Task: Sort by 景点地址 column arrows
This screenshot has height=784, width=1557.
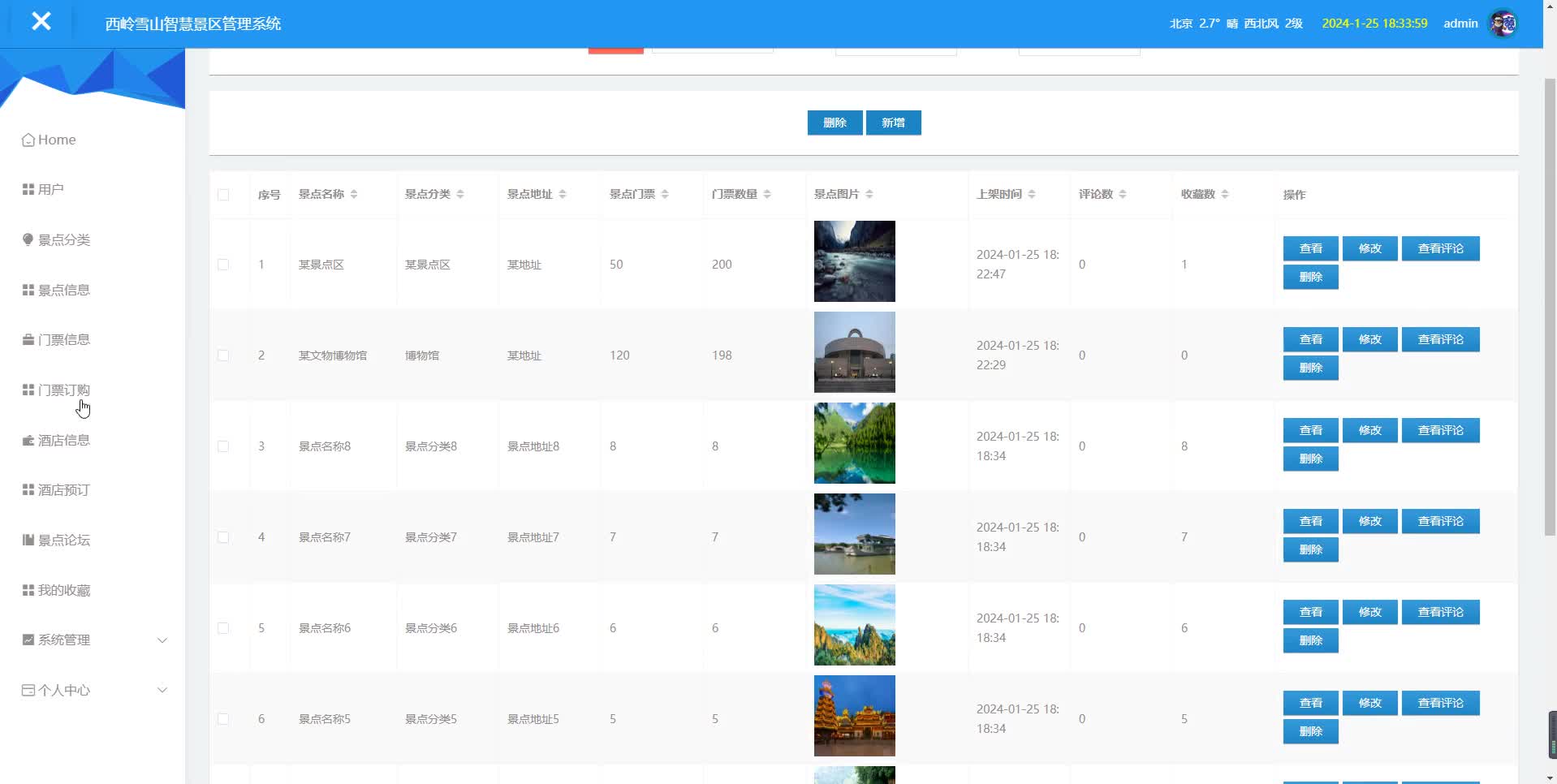Action: pos(563,194)
